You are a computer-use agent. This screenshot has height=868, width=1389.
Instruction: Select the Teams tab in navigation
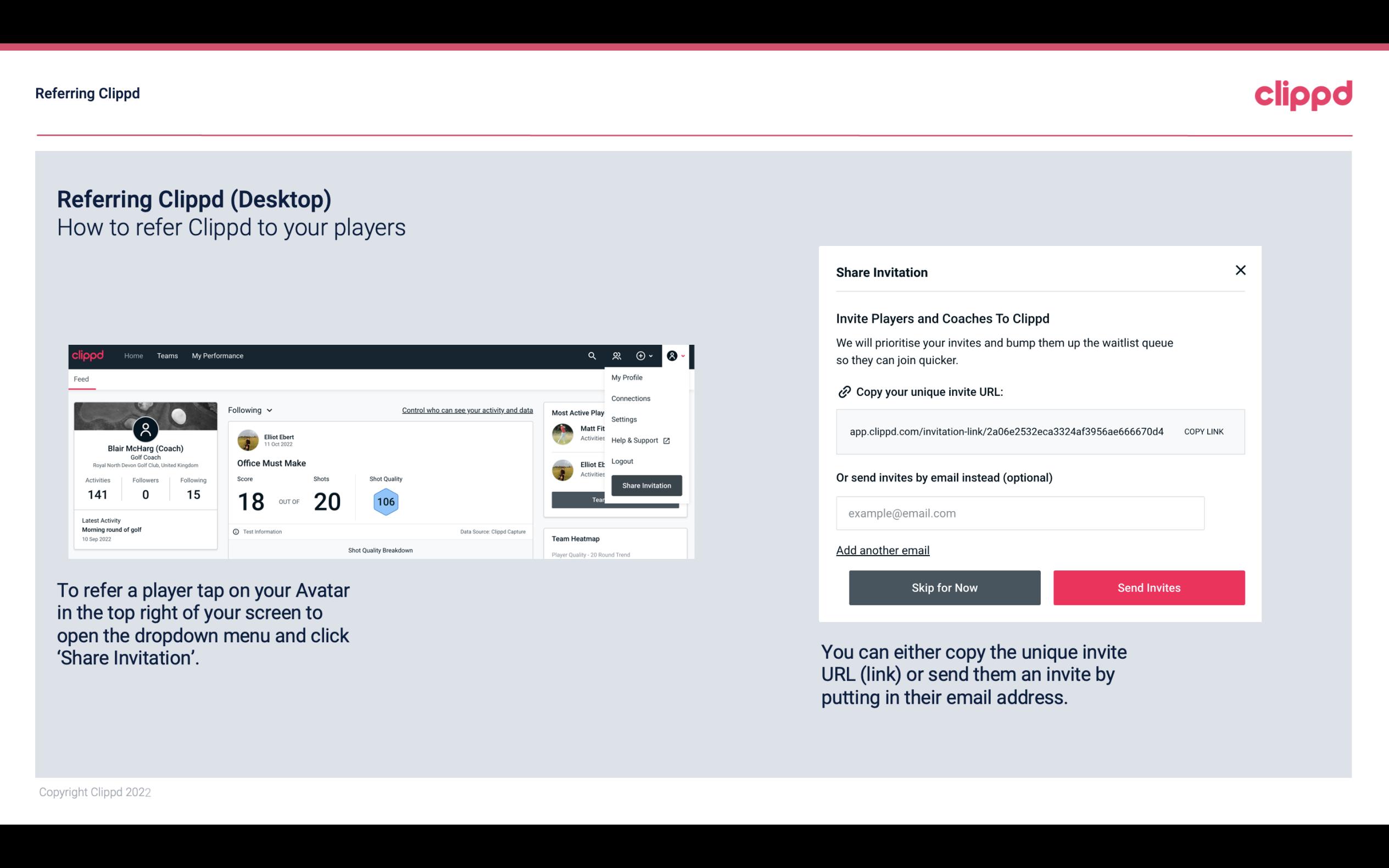[x=166, y=355]
